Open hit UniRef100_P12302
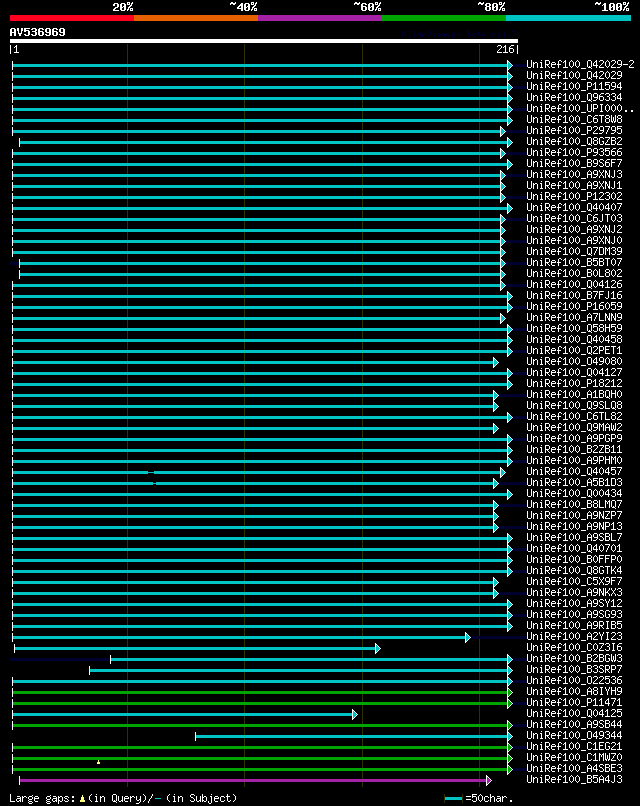 coord(574,196)
